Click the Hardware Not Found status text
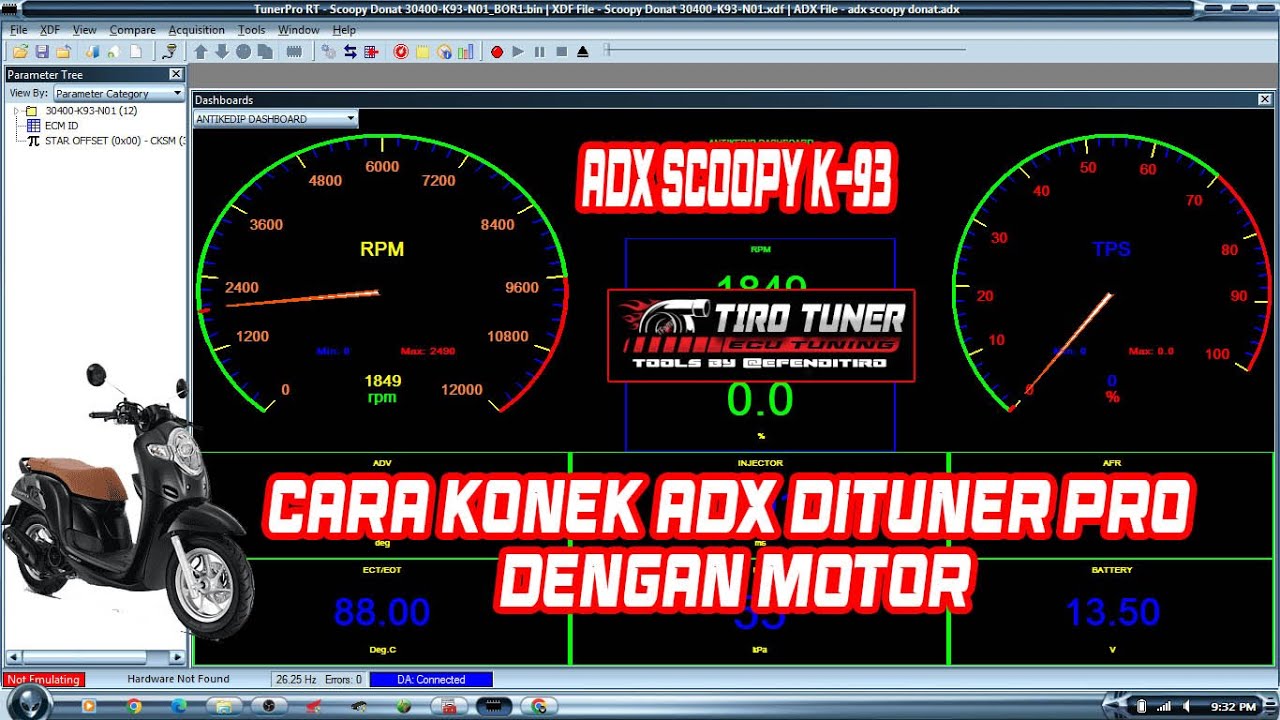 178,679
